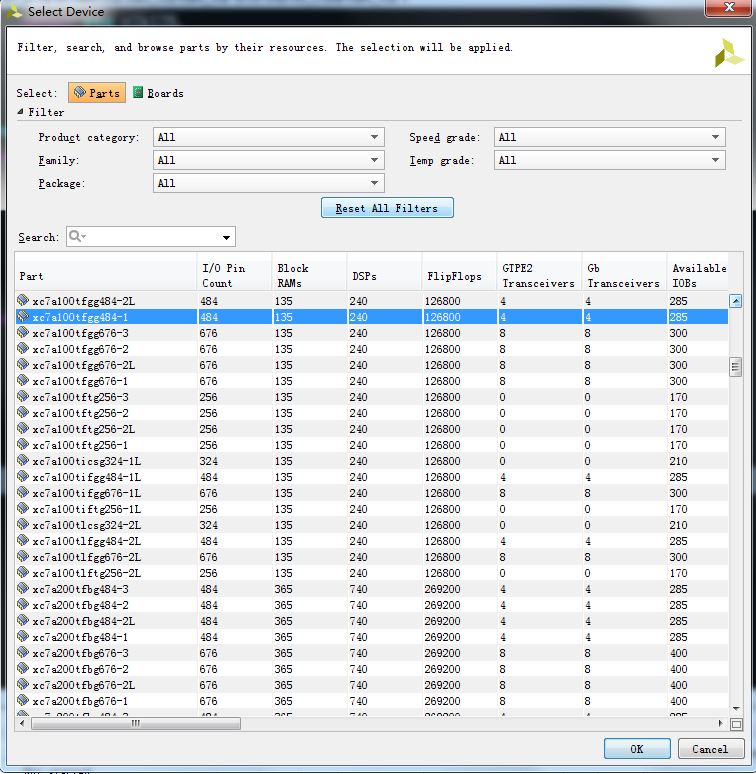
Task: Expand the Temp grade dropdown
Action: tap(609, 160)
